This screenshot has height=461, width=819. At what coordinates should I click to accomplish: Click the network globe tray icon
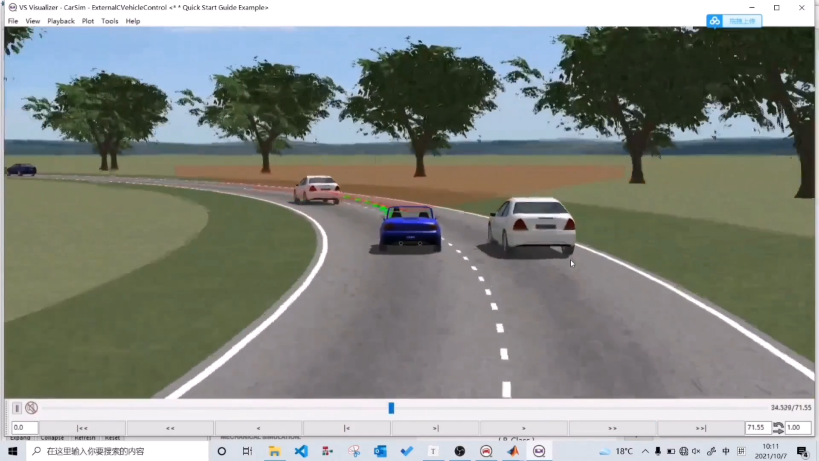pyautogui.click(x=684, y=451)
